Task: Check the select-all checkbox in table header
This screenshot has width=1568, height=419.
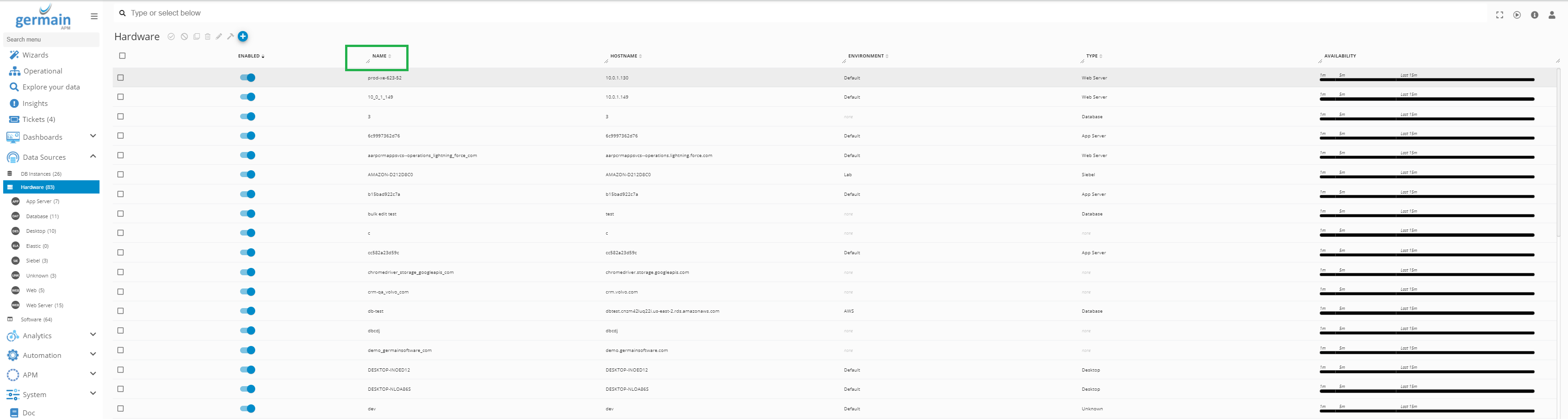Action: click(122, 56)
